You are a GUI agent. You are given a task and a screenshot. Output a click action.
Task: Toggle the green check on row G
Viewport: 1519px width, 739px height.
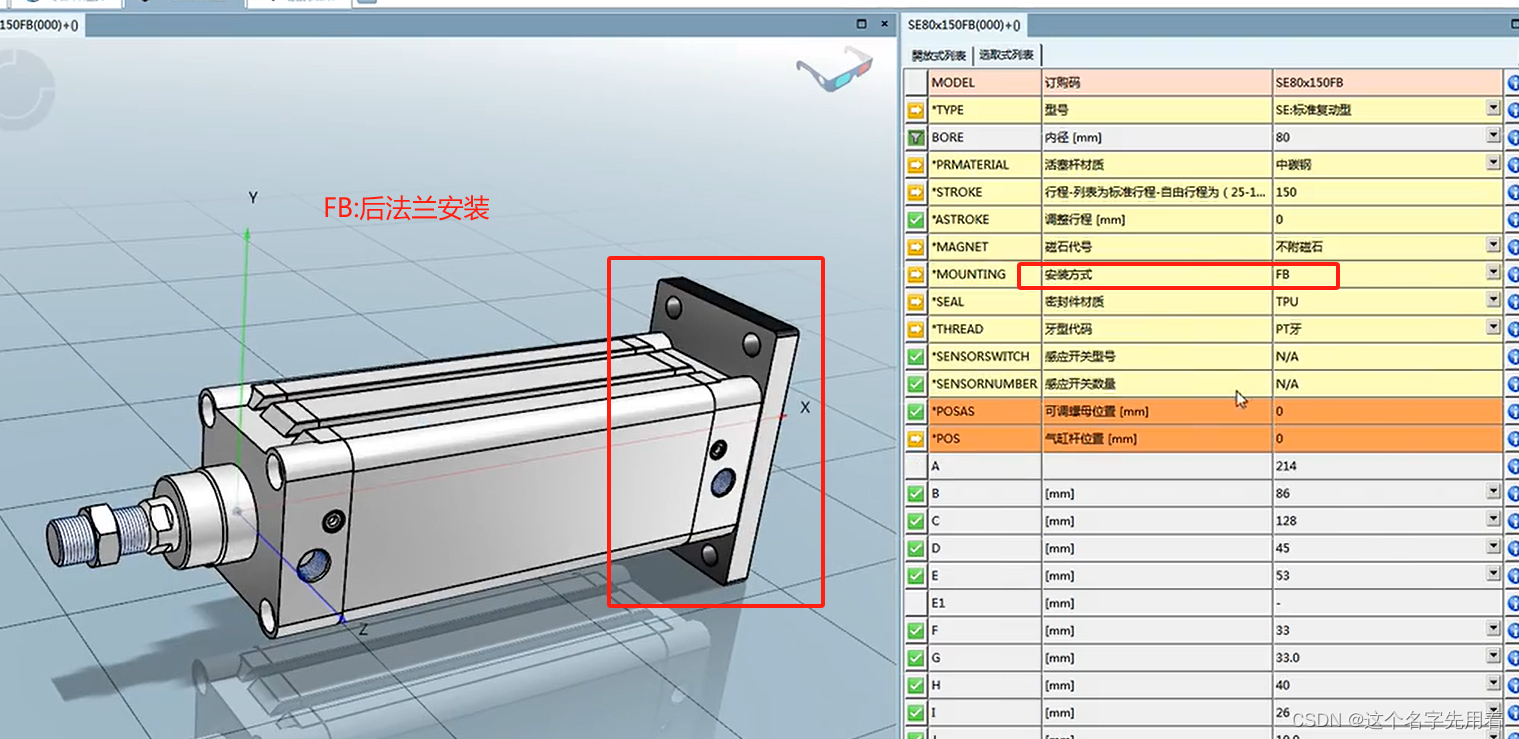915,657
